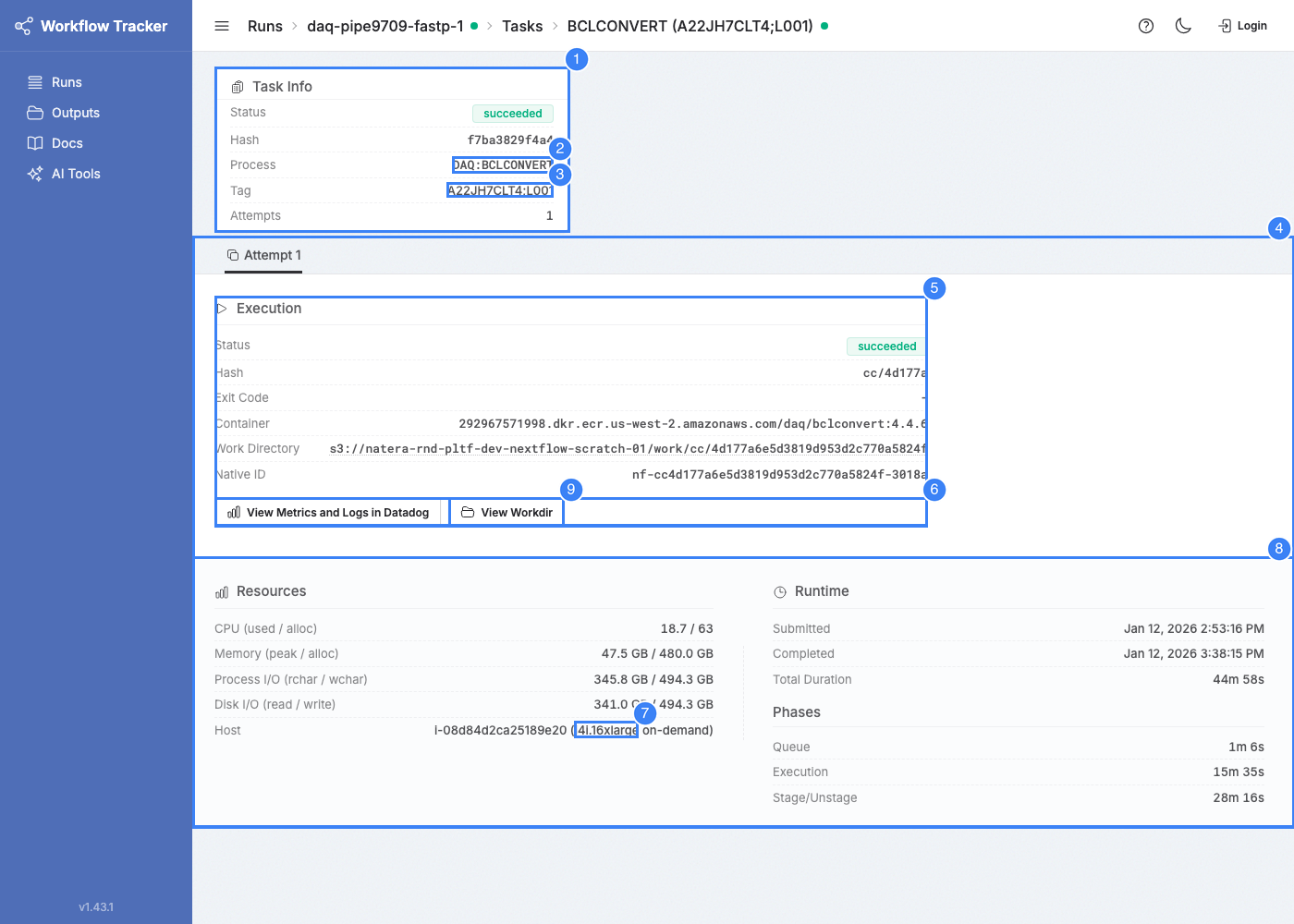This screenshot has height=924, width=1294.
Task: Open daq-pipe9709-fastp-1 breadcrumb
Action: (385, 26)
